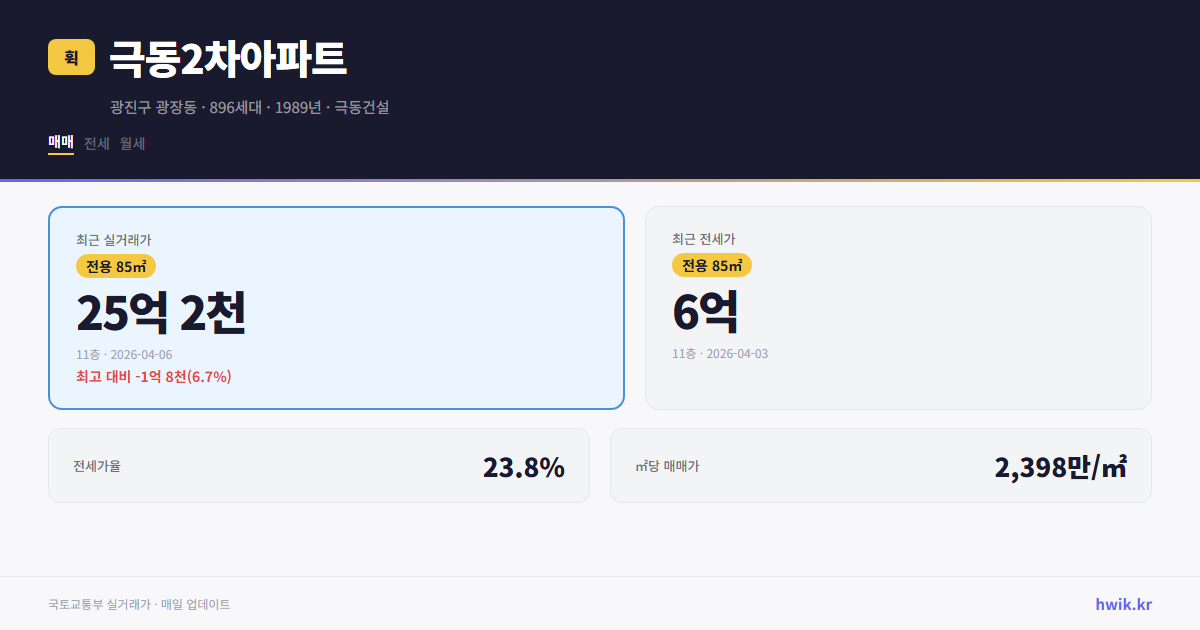Click the ㎡당 매매가 card
Viewport: 1200px width, 630px height.
coord(880,465)
